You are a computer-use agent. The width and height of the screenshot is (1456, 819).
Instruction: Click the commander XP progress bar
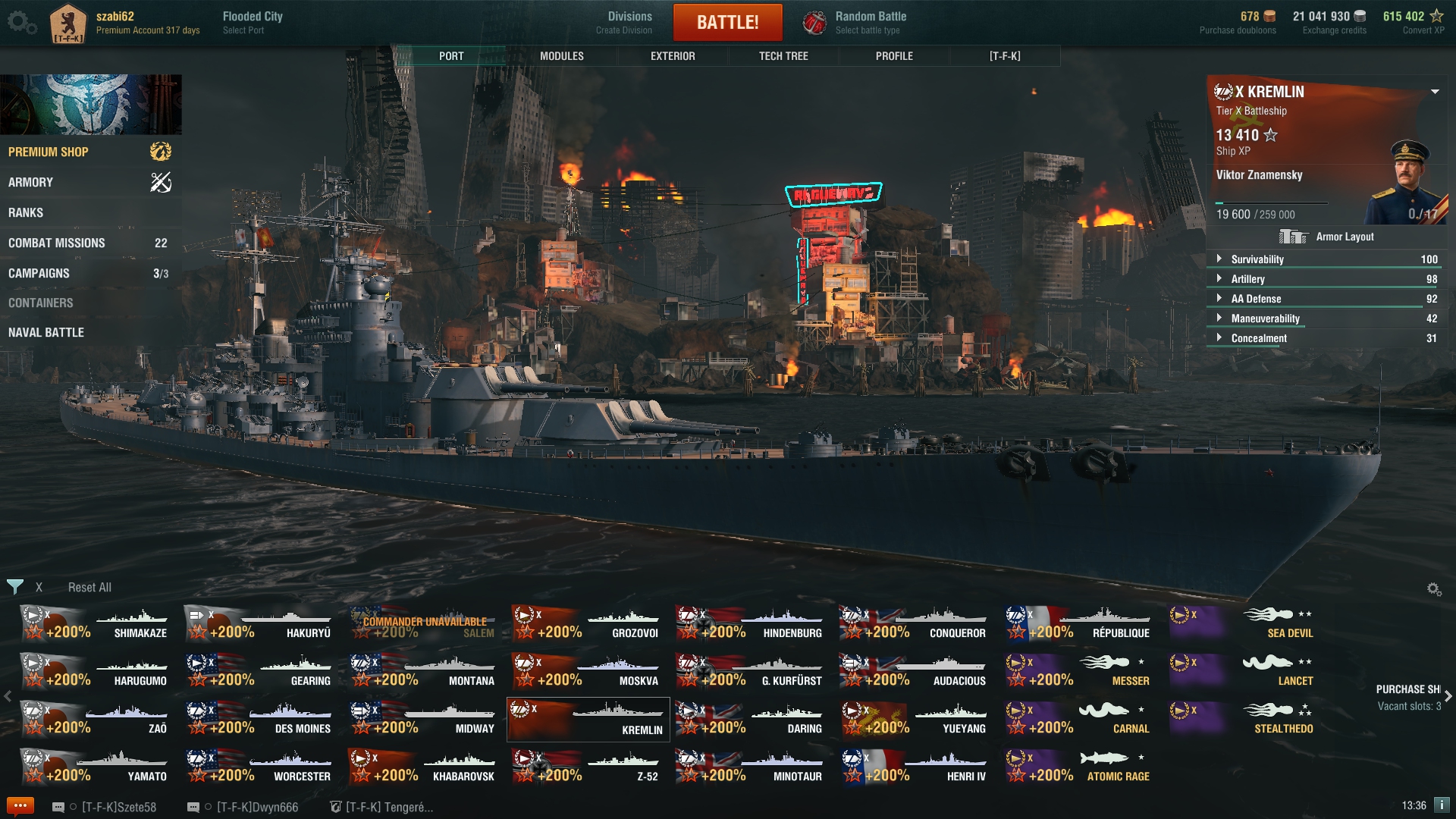point(1272,203)
